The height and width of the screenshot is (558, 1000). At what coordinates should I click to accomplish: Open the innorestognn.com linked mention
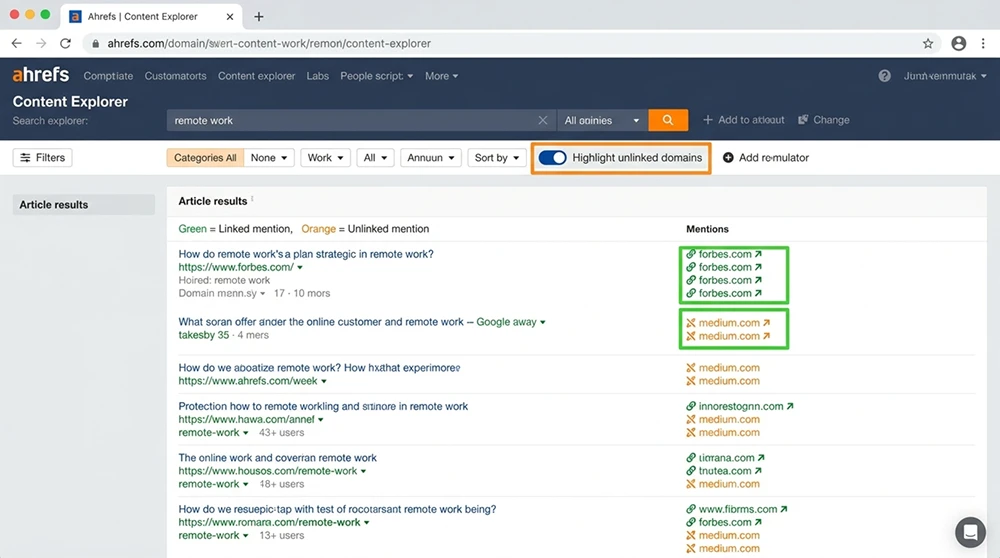740,406
